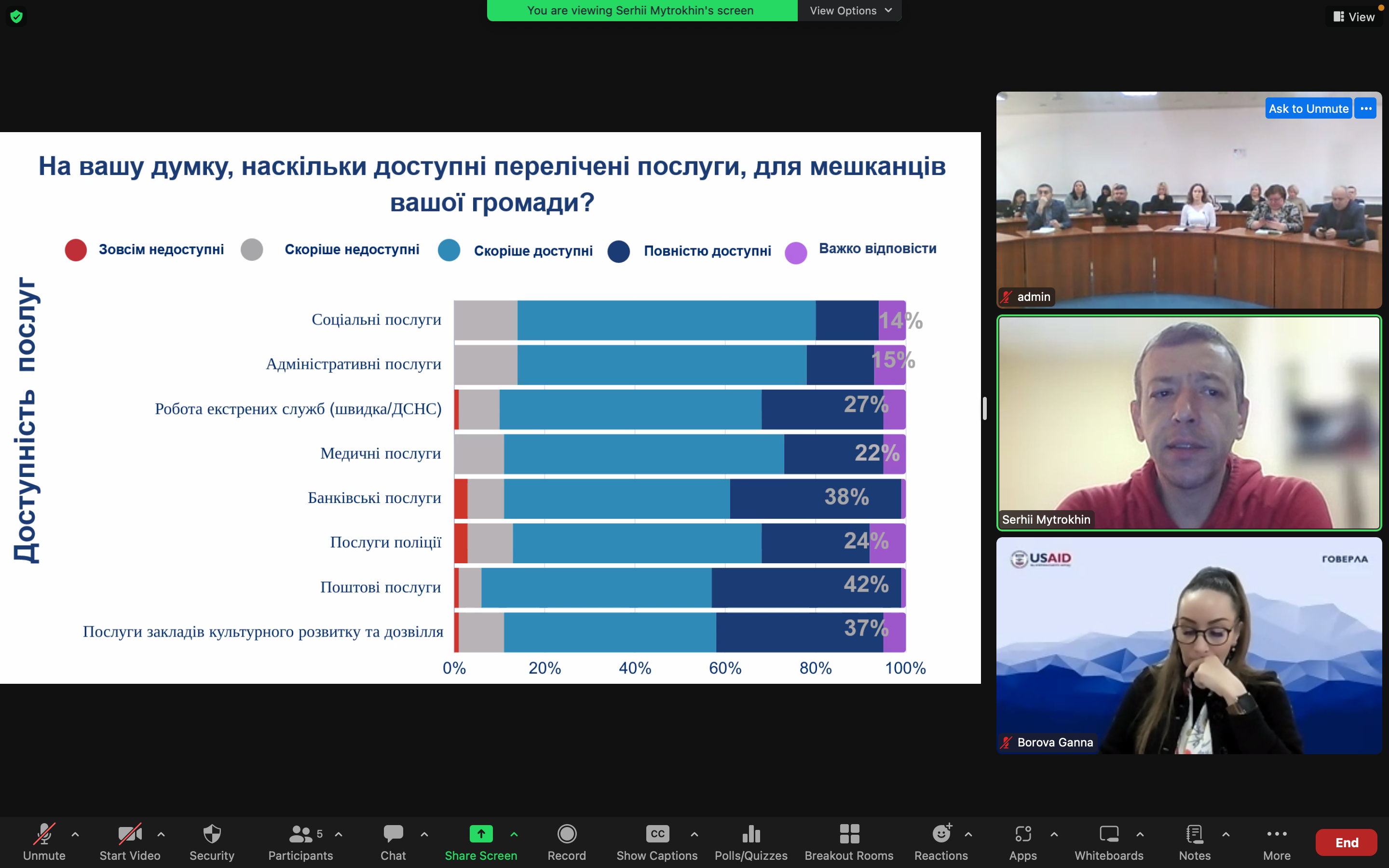The width and height of the screenshot is (1389, 868).
Task: Click Ask to Unmute on admin video
Action: pyautogui.click(x=1308, y=108)
